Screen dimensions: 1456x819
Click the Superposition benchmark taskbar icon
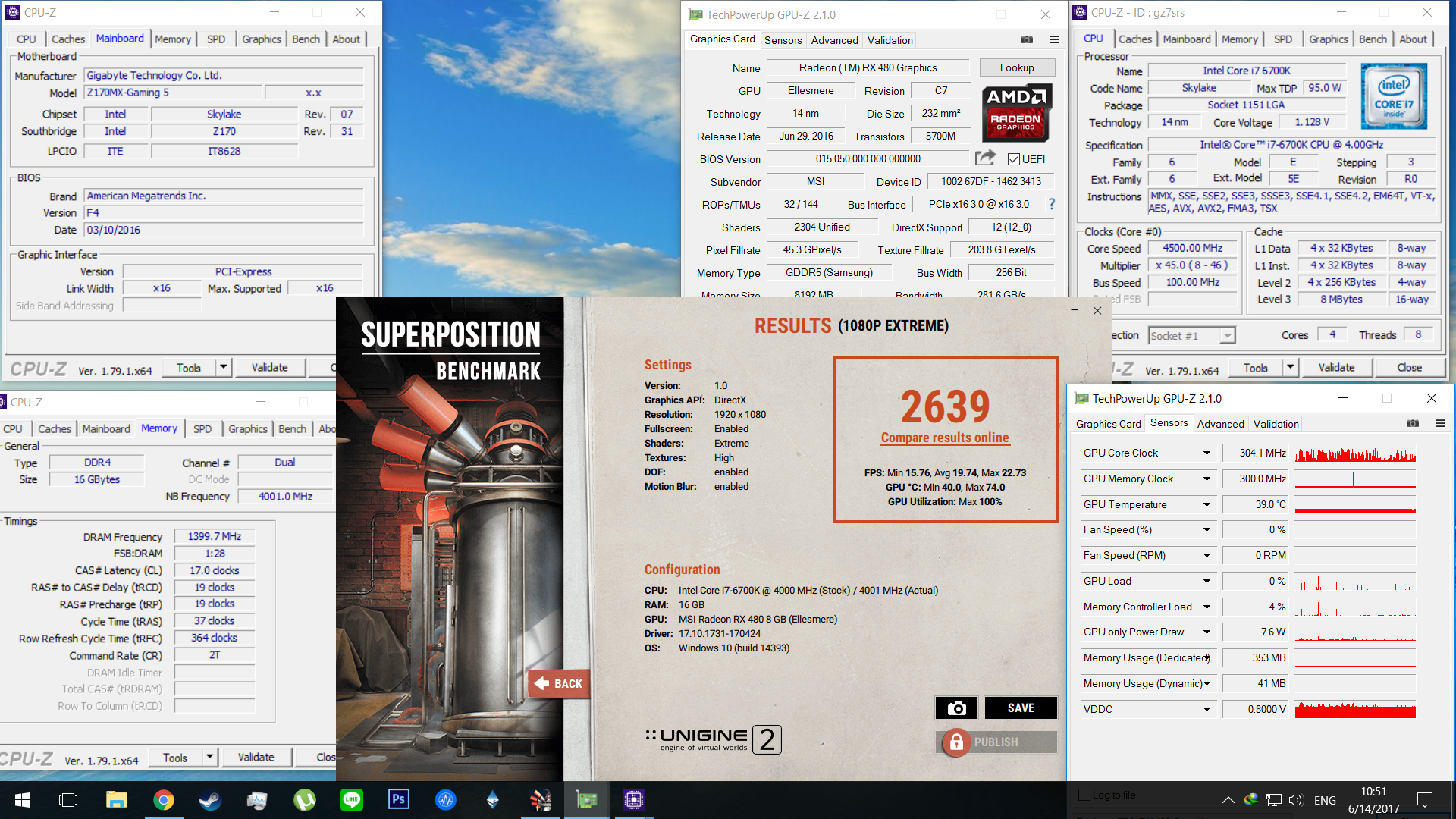(539, 799)
